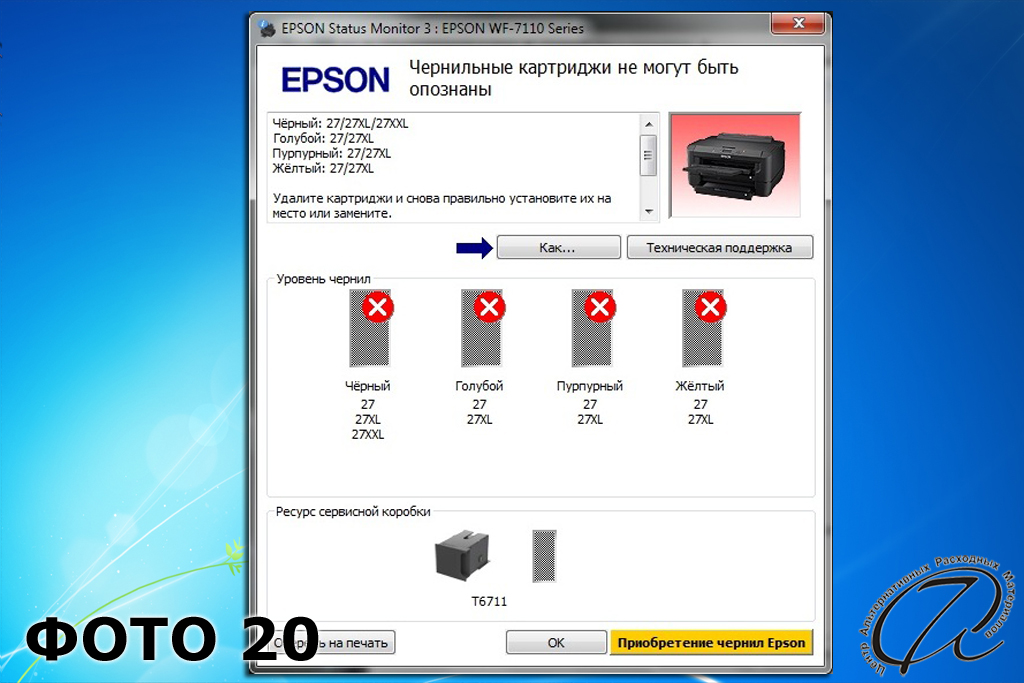Click the yellow (Жёлтый) cartridge error icon

coord(711,308)
